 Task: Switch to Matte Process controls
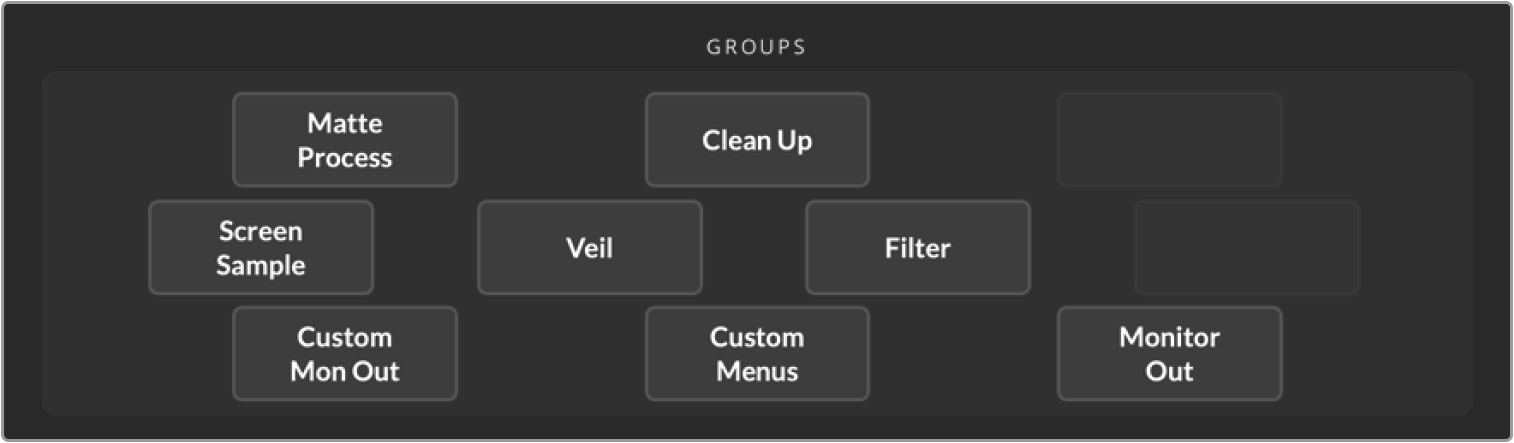click(345, 140)
